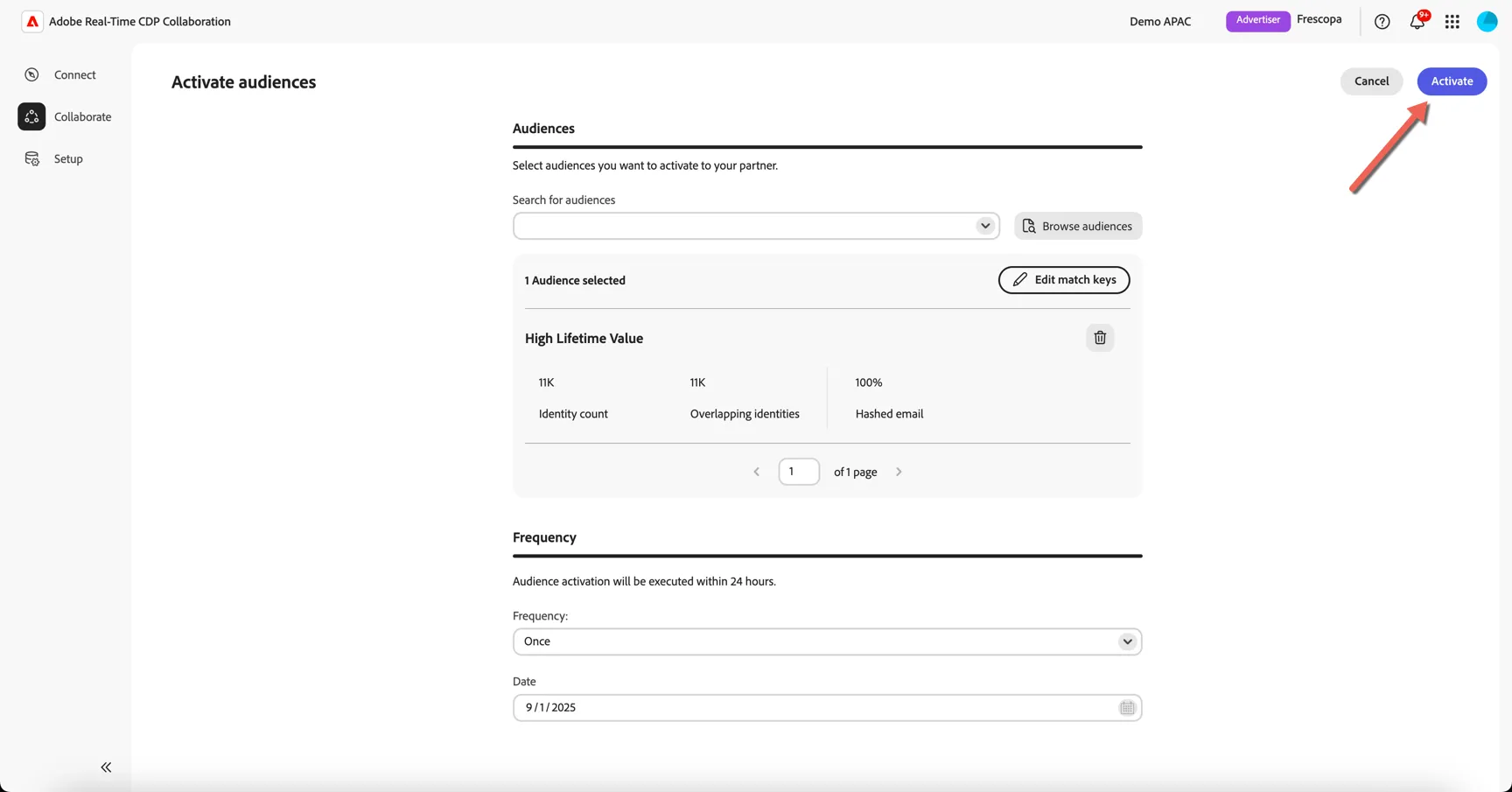Click the Browse audiences button
1512x792 pixels.
click(x=1078, y=226)
